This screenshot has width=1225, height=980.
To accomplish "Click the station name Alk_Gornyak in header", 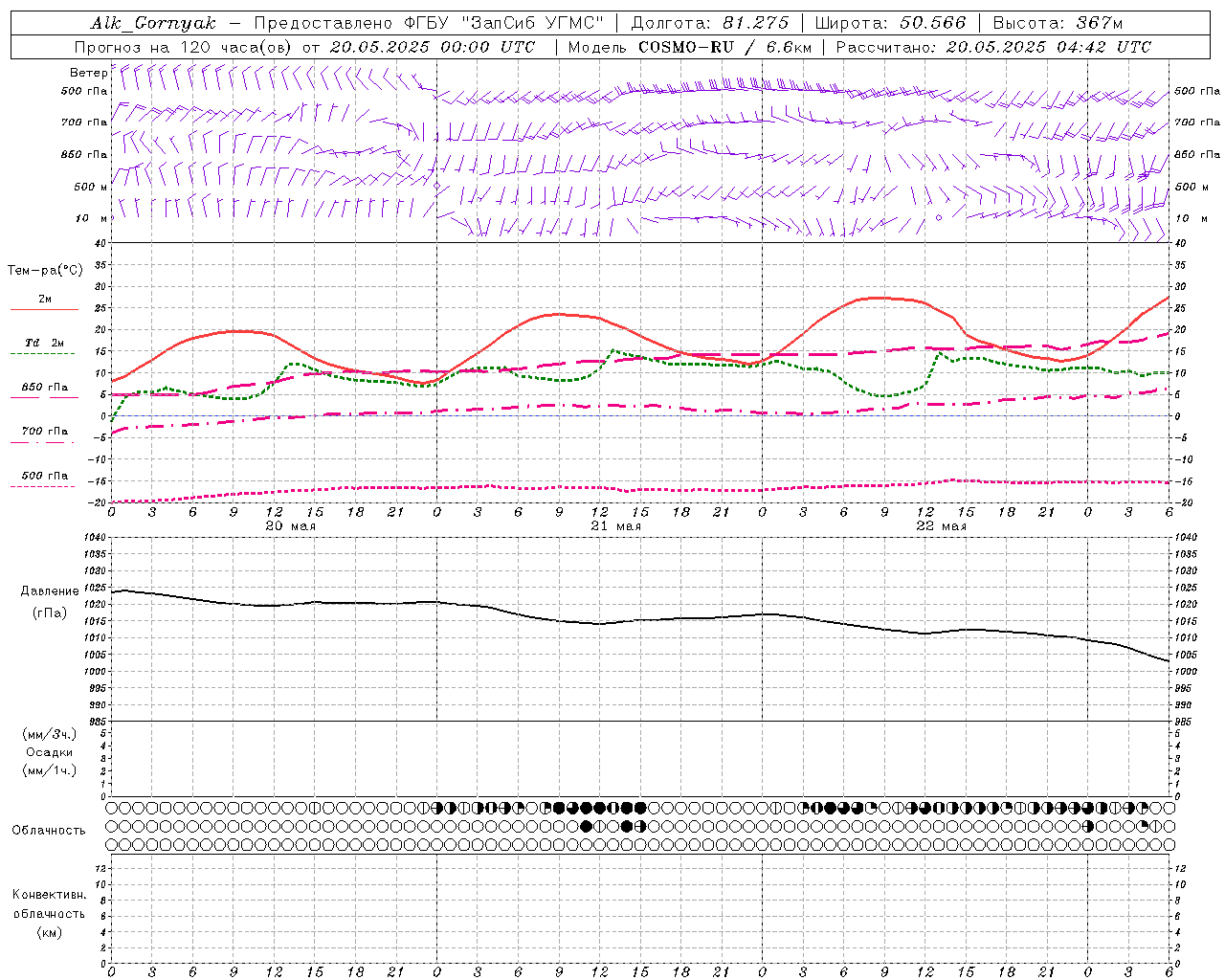I will [154, 23].
